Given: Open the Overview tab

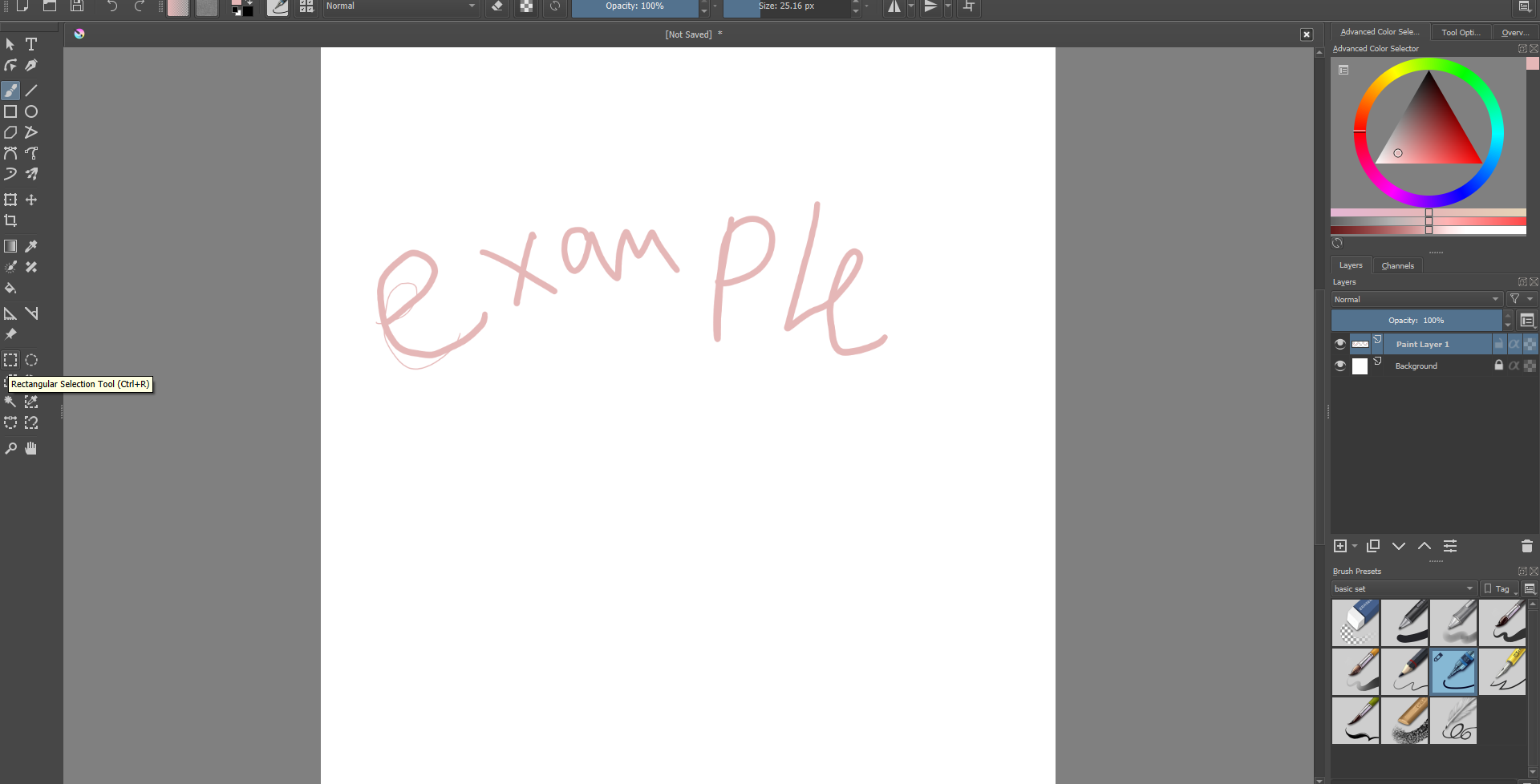Looking at the screenshot, I should pos(1514,32).
